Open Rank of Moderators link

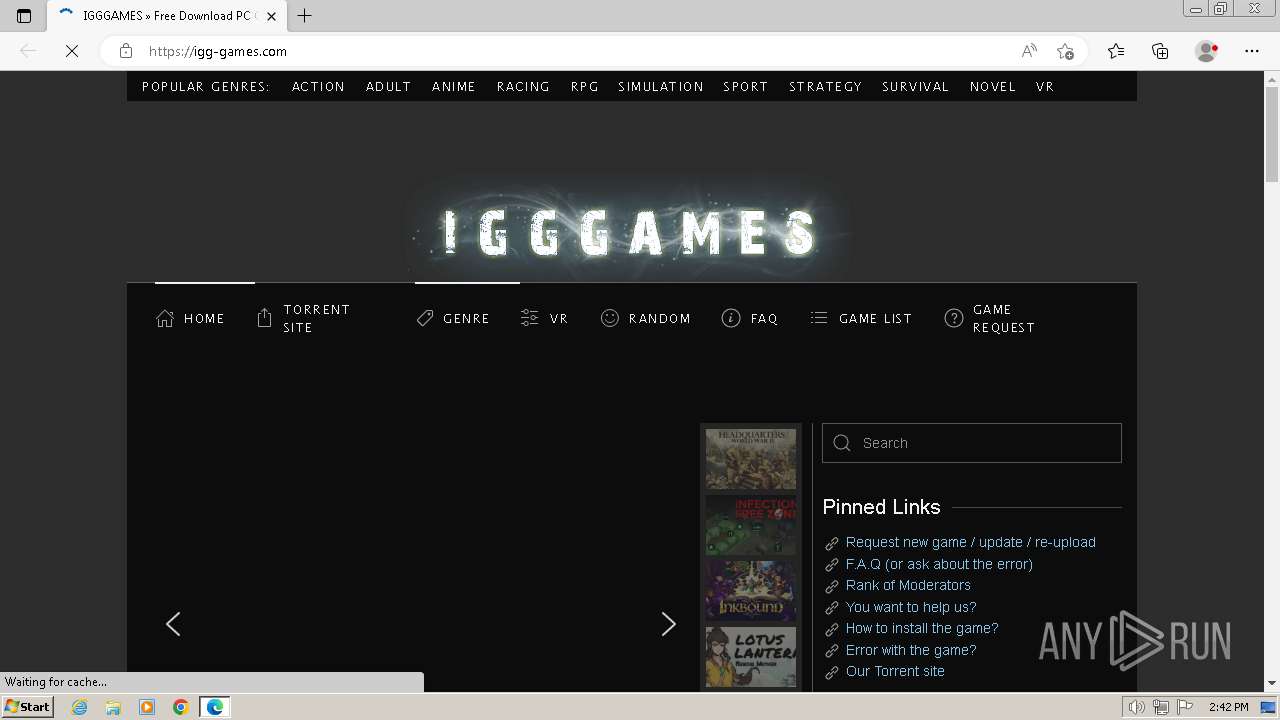(908, 585)
